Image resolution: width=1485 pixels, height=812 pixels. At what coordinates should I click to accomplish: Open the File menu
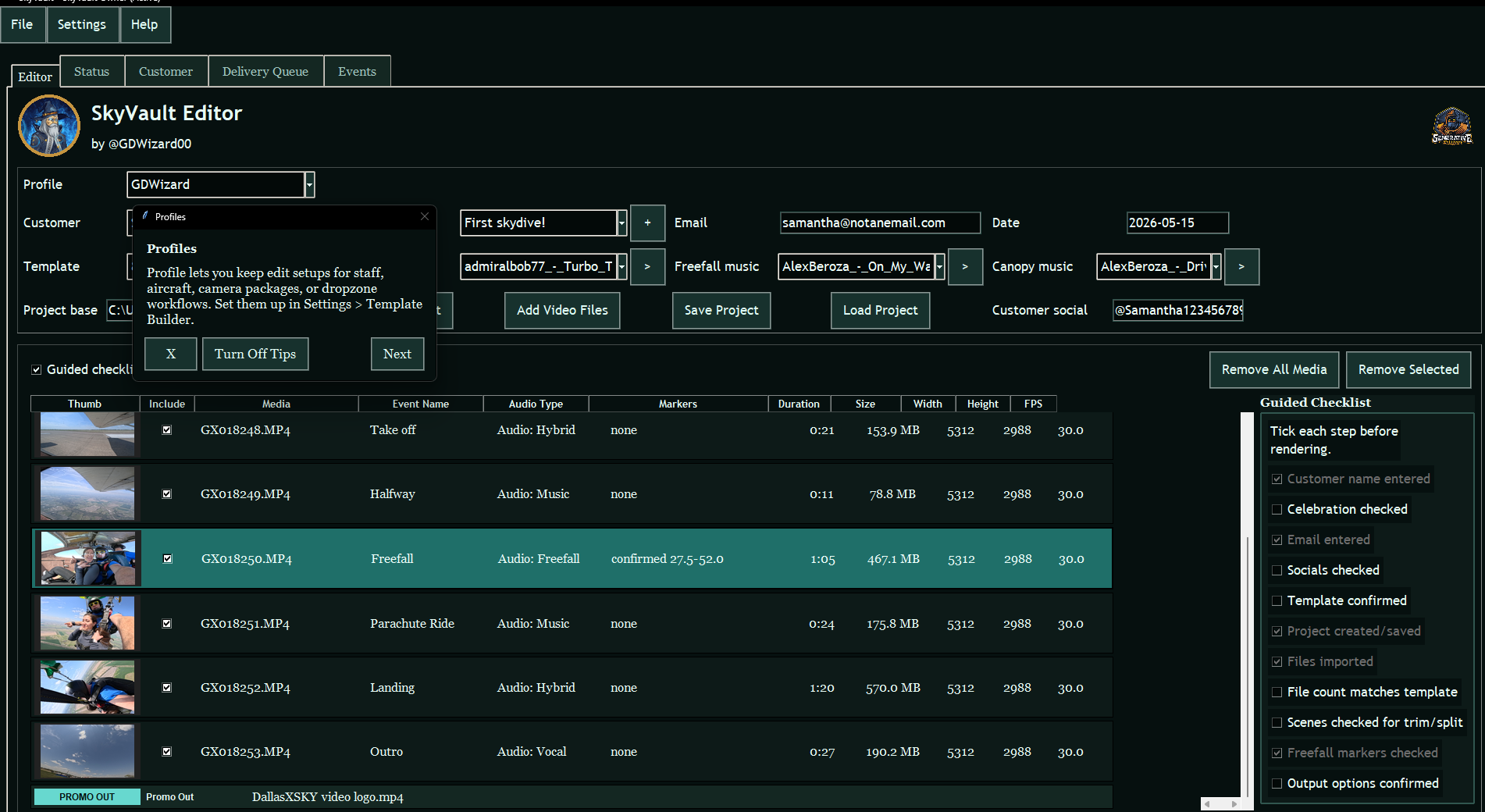22,24
